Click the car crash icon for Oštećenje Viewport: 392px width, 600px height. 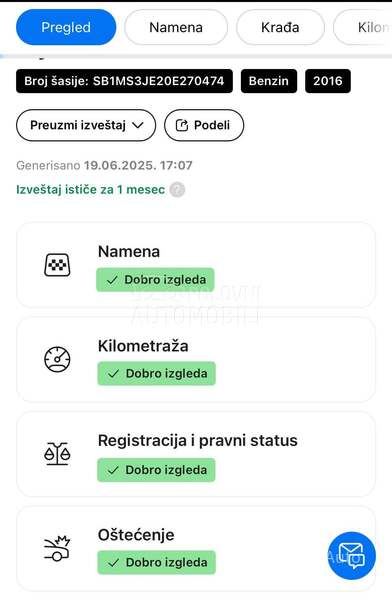(x=57, y=548)
